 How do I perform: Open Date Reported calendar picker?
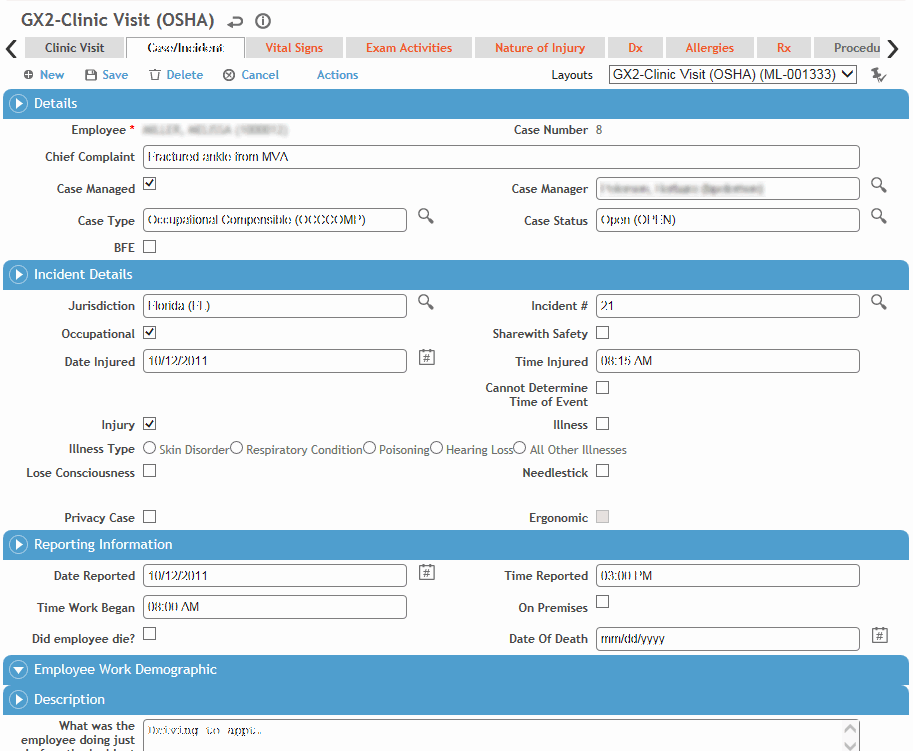coord(427,572)
